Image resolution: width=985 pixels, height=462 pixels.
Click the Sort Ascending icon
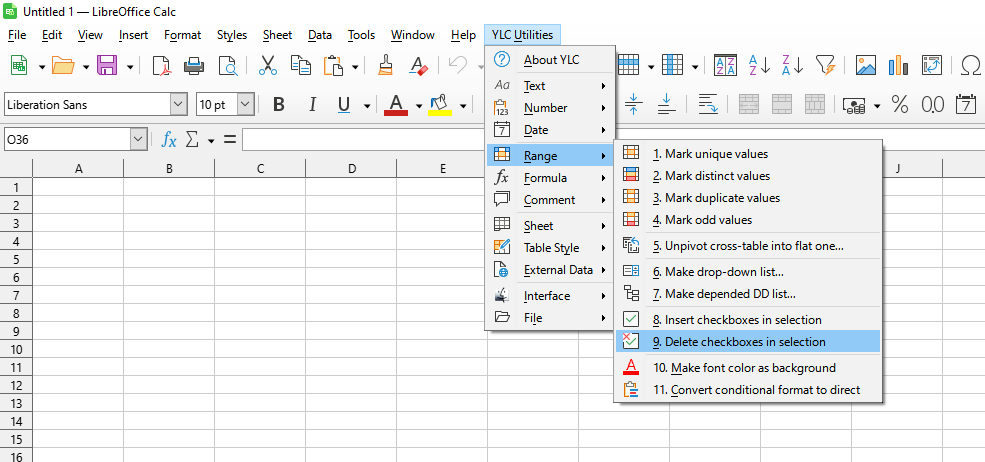click(759, 66)
